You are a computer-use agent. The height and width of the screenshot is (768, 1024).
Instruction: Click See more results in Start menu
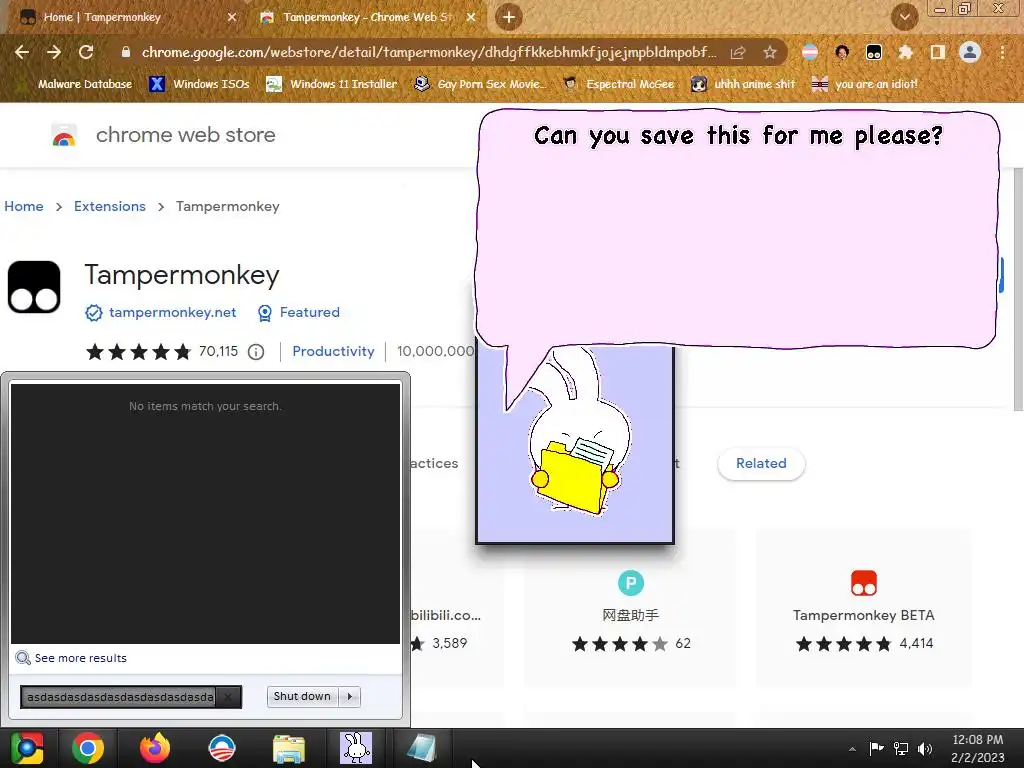pyautogui.click(x=72, y=658)
